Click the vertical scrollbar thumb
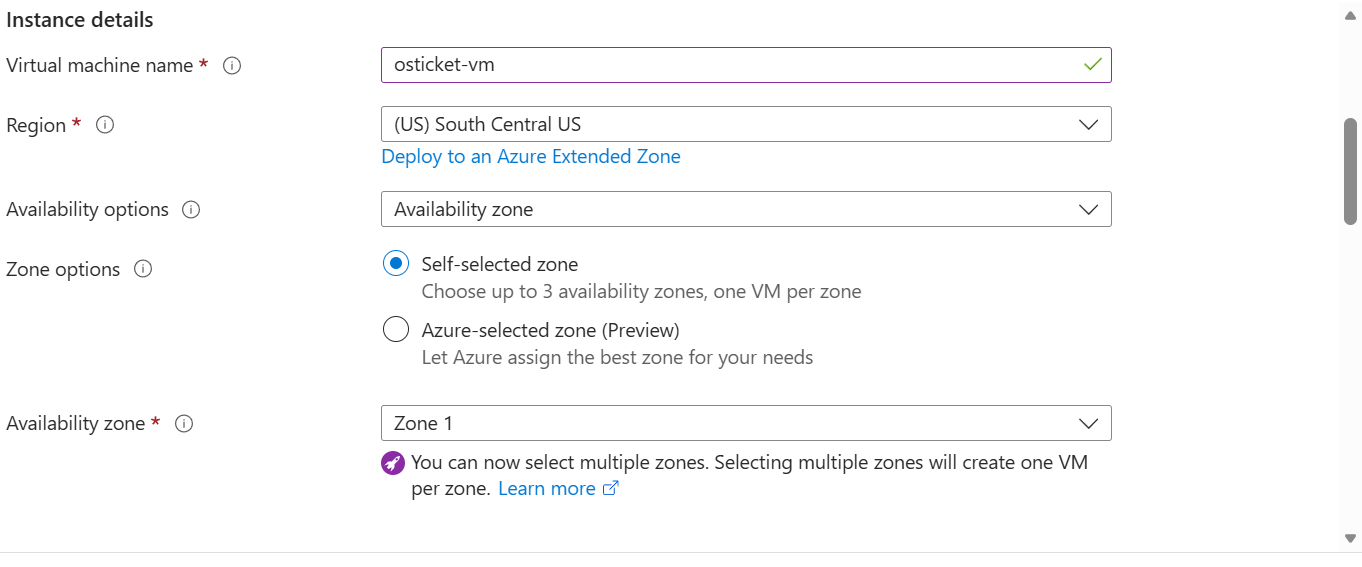Image resolution: width=1362 pixels, height=567 pixels. (1350, 170)
